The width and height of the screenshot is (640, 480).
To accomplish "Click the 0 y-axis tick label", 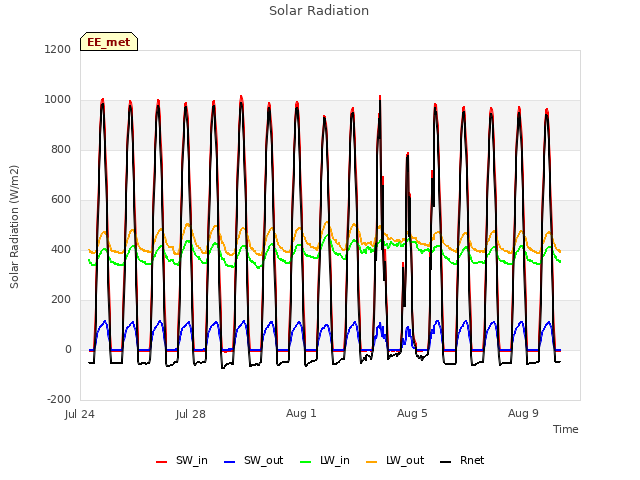I will point(68,350).
